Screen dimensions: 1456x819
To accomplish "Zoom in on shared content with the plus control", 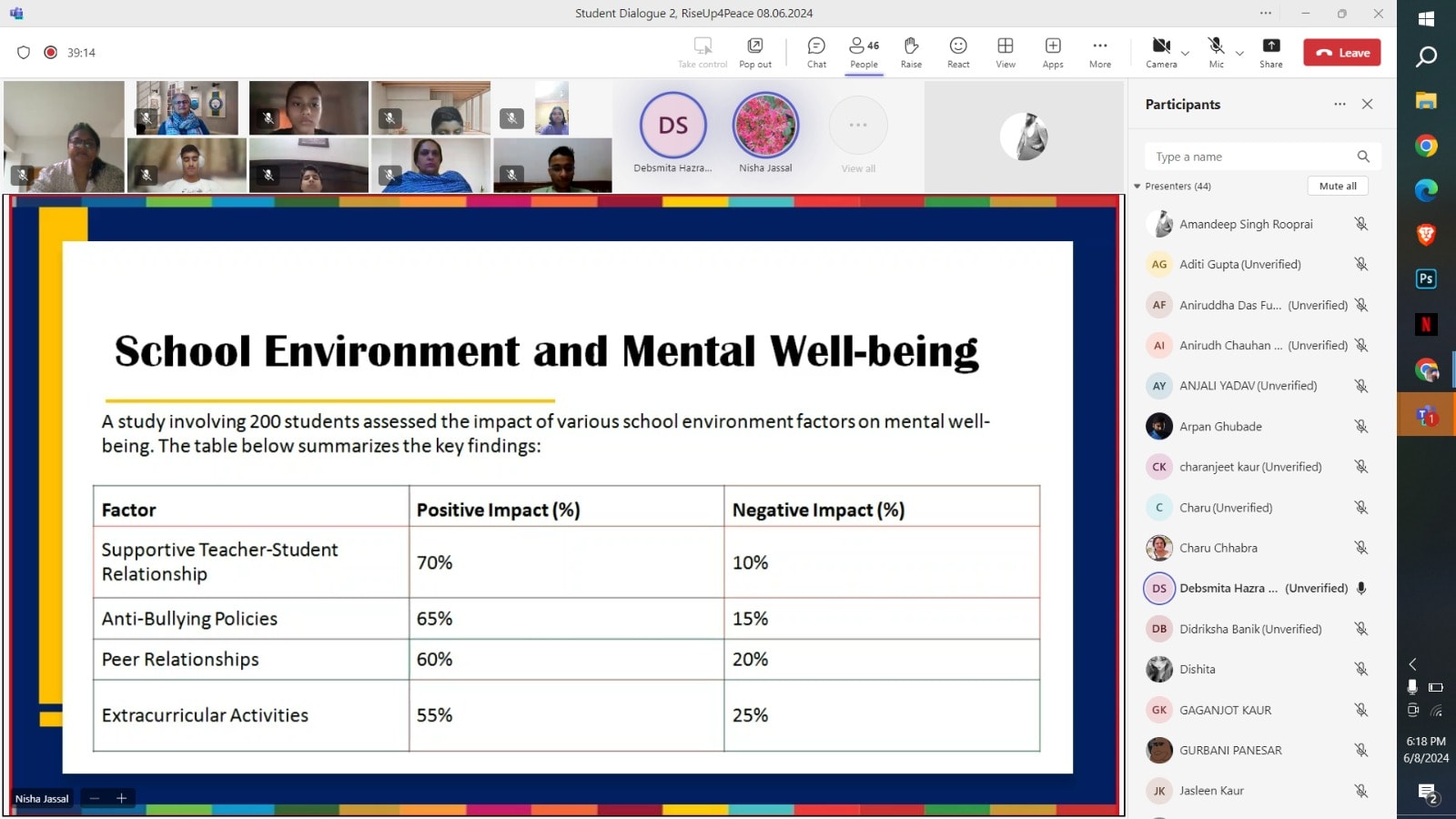I will coord(121,798).
